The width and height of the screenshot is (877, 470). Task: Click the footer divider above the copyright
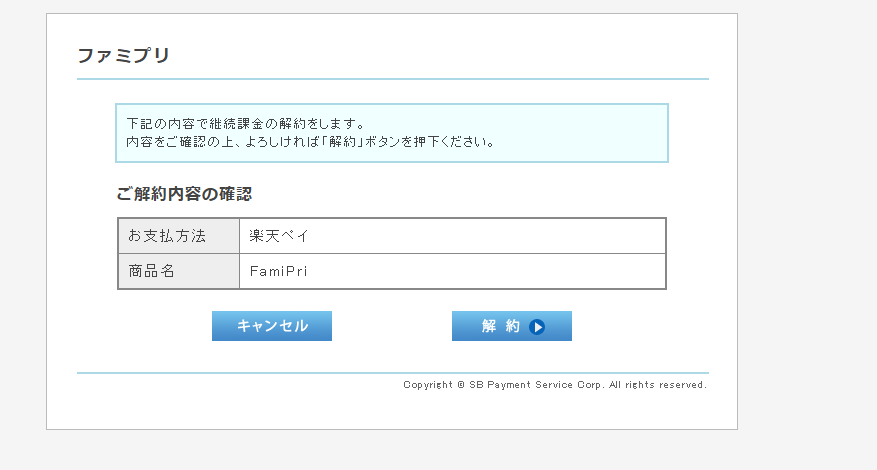point(392,373)
